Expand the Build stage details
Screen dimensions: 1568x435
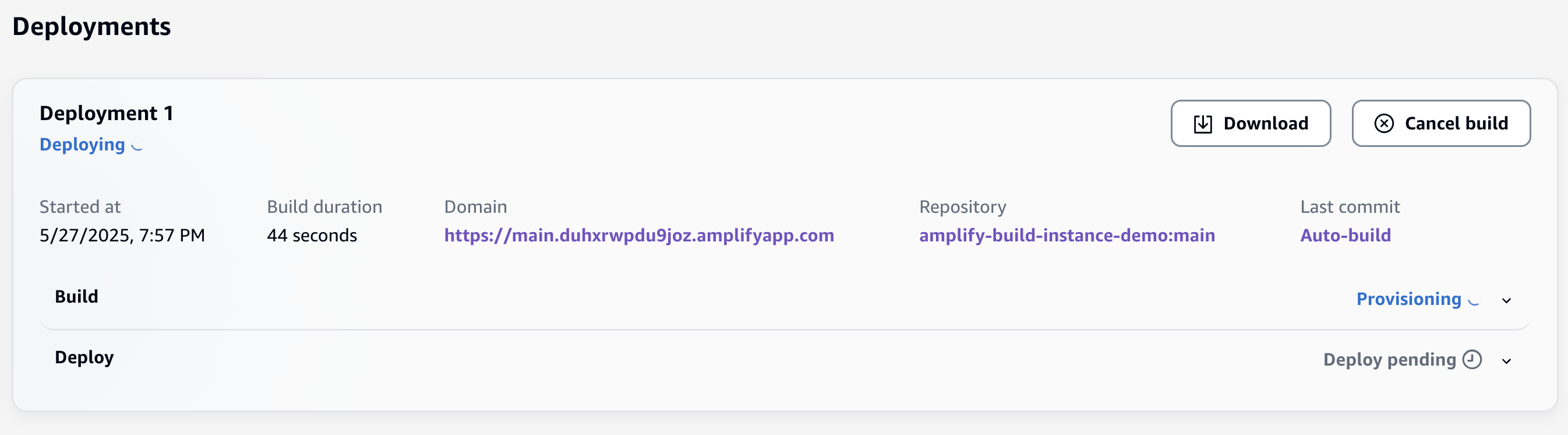tap(1506, 300)
